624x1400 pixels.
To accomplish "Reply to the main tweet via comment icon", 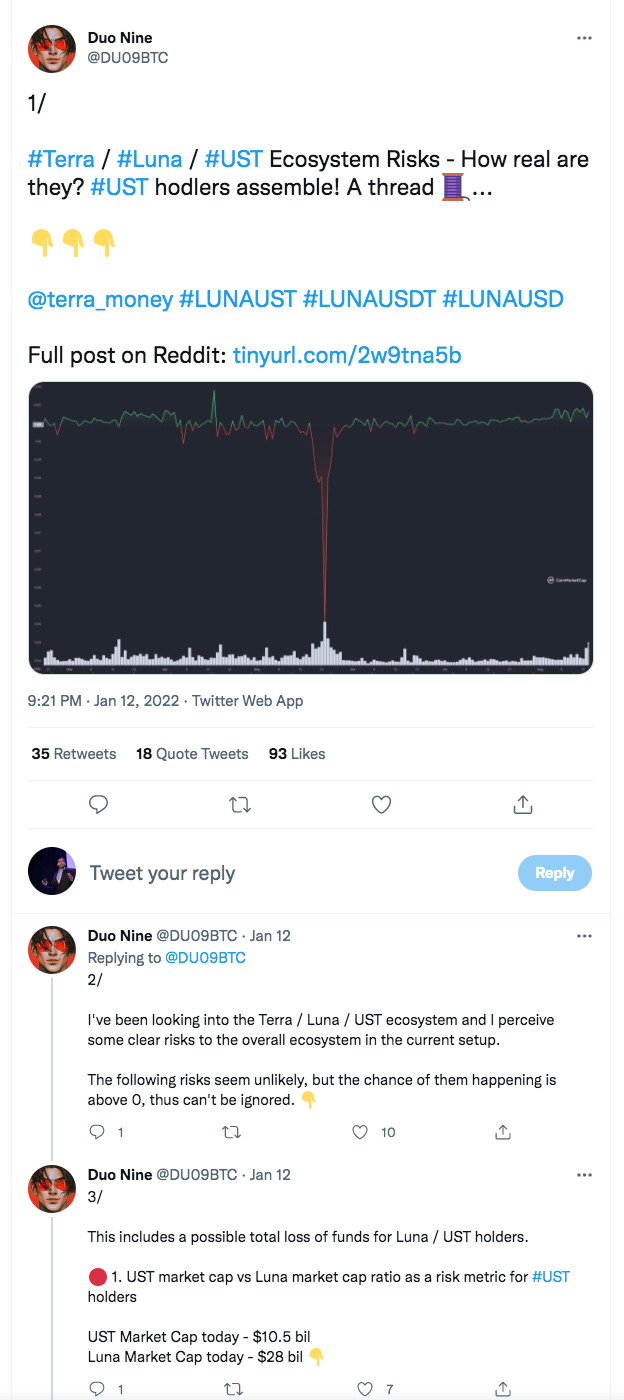I will click(x=98, y=804).
